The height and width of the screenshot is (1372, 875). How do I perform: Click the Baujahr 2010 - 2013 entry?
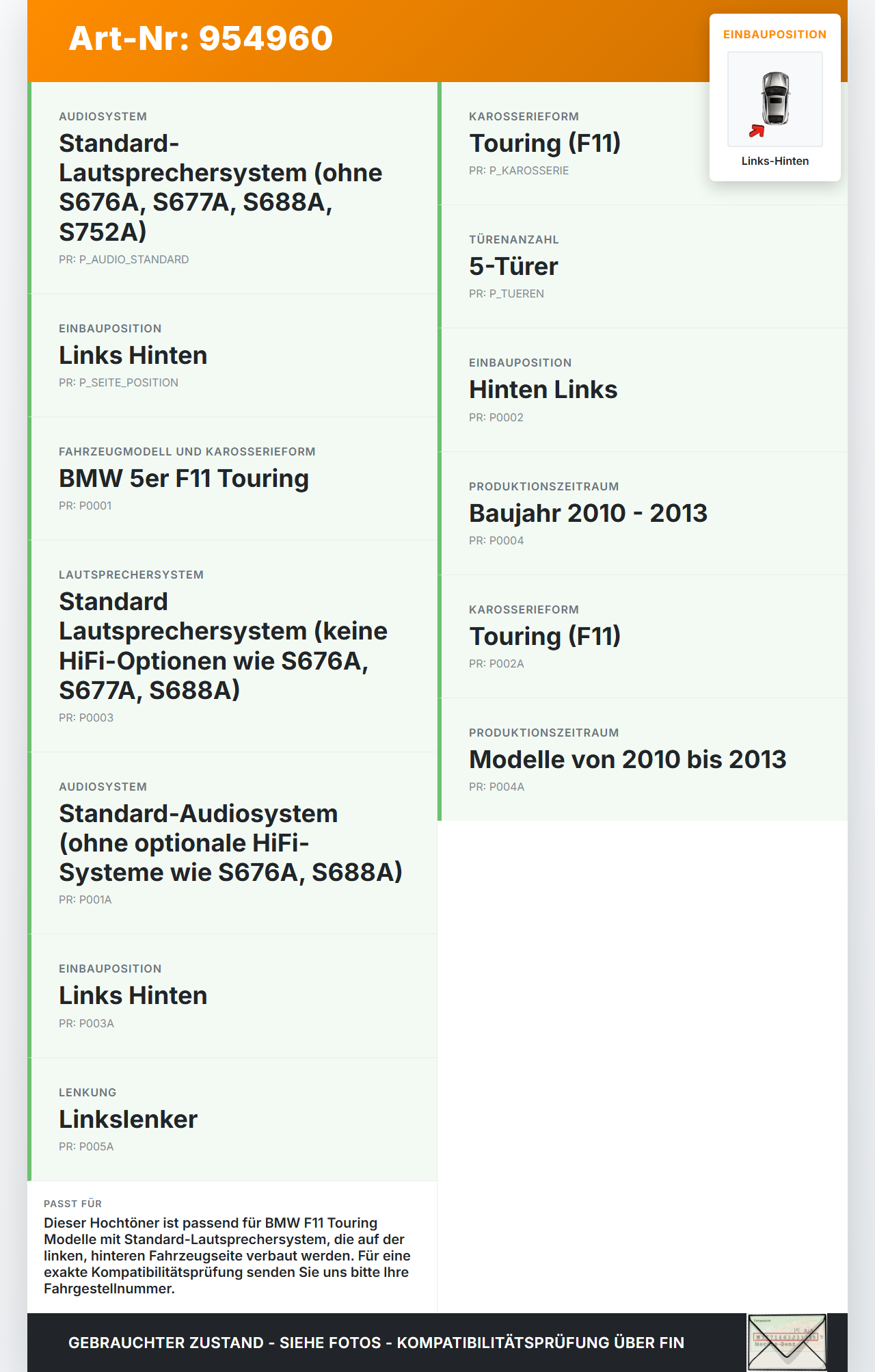pos(588,513)
